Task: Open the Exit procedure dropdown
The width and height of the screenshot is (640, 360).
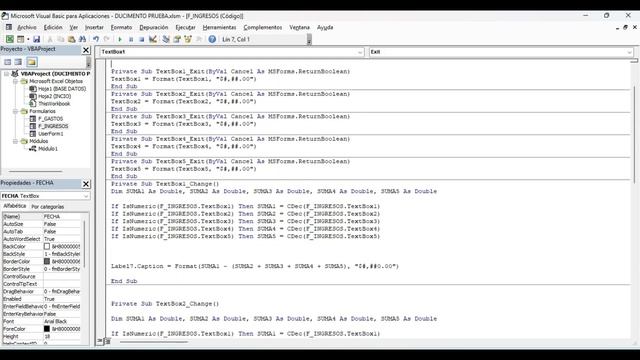Action: [x=629, y=52]
